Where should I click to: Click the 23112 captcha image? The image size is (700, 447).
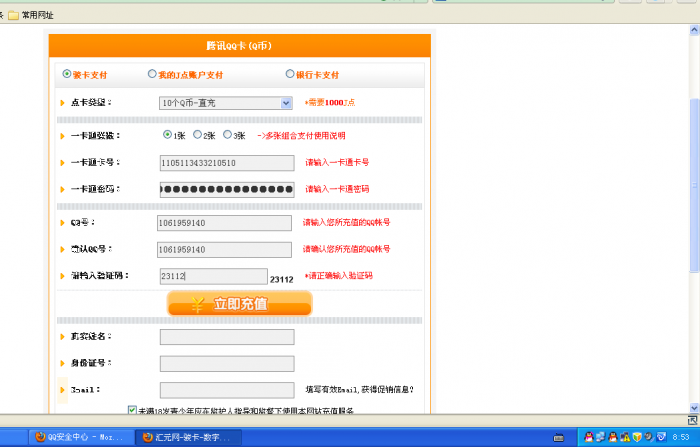[282, 280]
